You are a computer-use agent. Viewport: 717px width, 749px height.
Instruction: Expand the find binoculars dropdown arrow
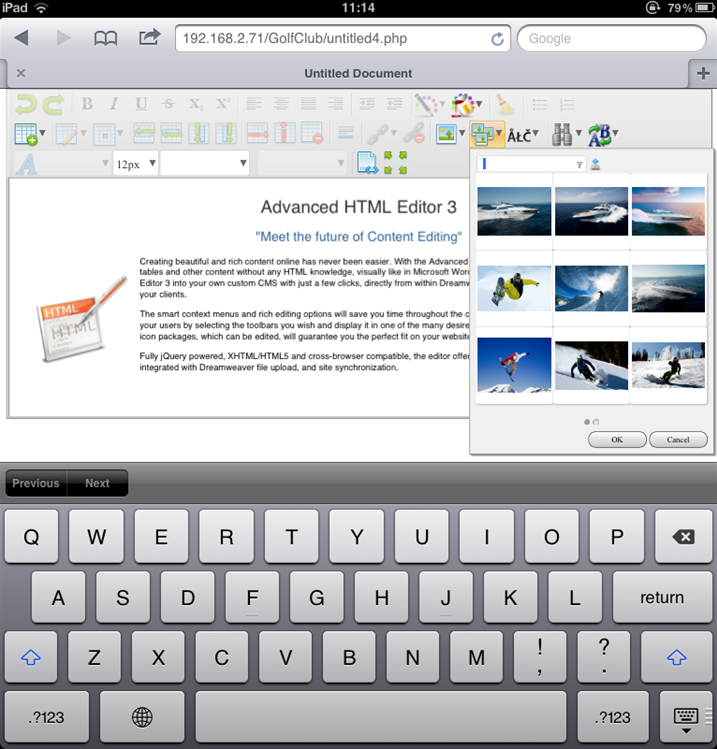[578, 133]
